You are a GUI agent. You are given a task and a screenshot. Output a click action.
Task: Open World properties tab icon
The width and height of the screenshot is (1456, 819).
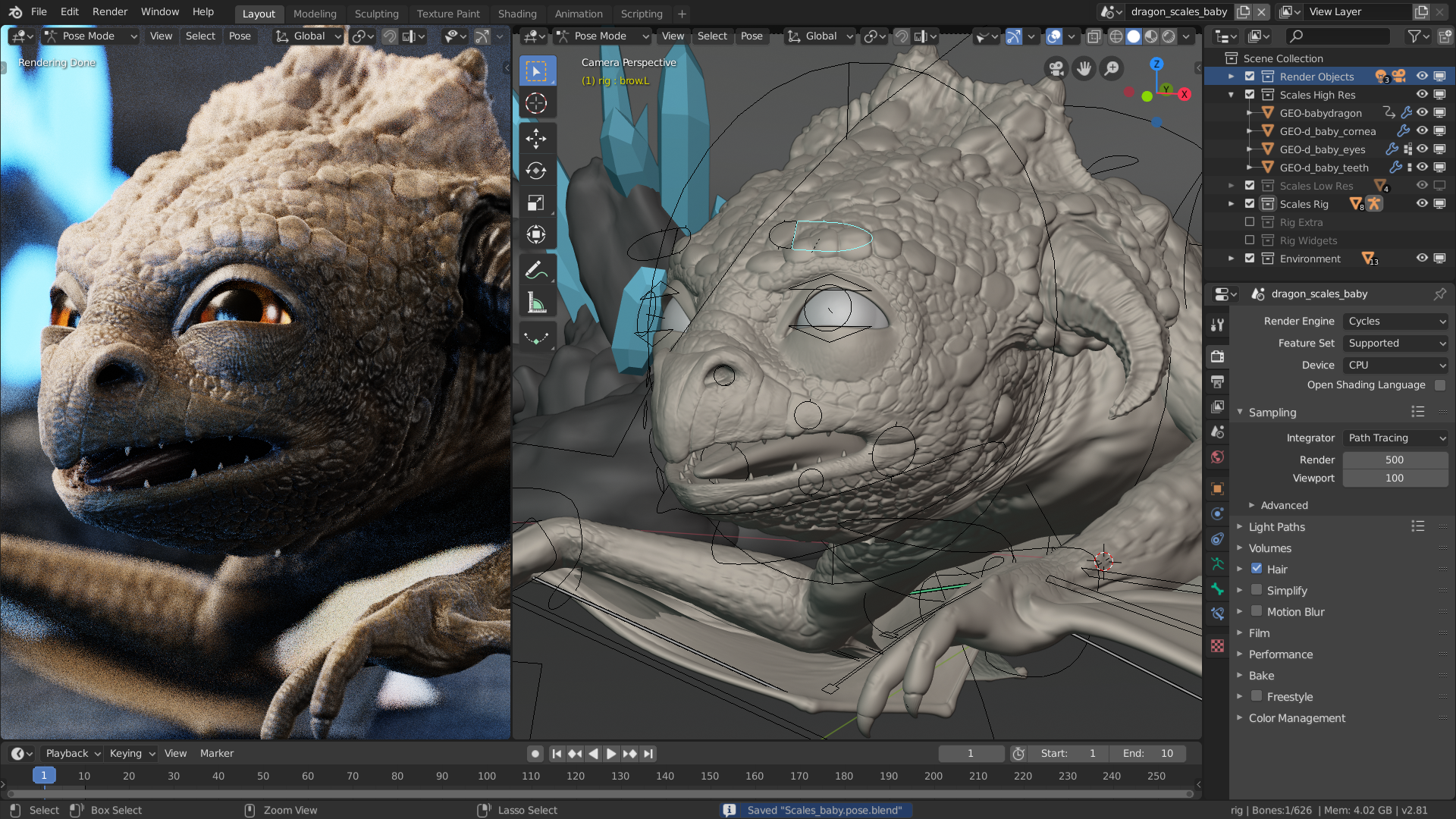pos(1217,457)
